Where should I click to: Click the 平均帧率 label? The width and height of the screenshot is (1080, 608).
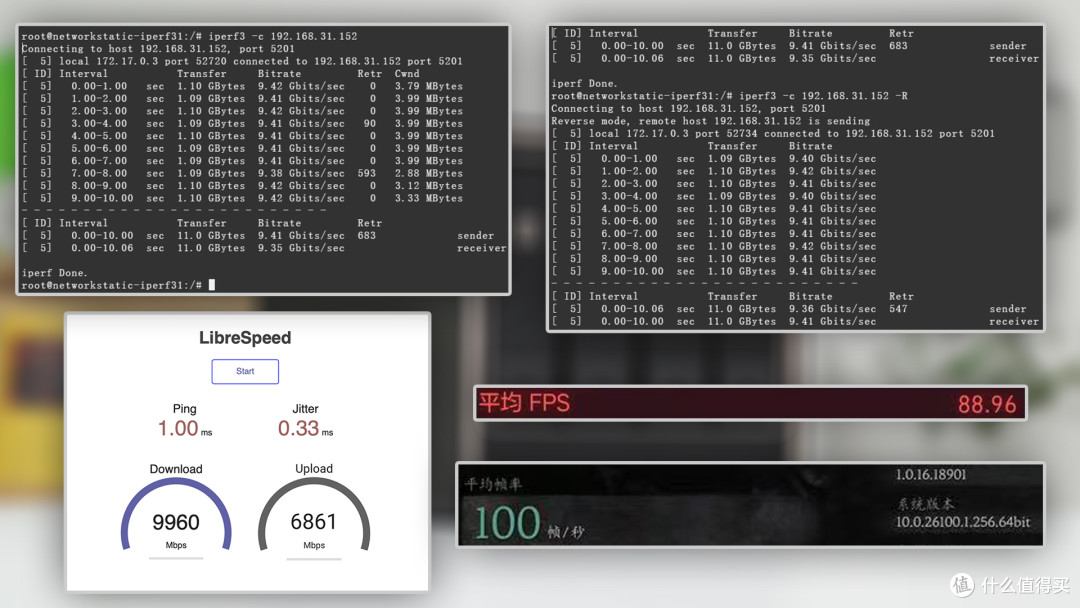pyautogui.click(x=494, y=485)
